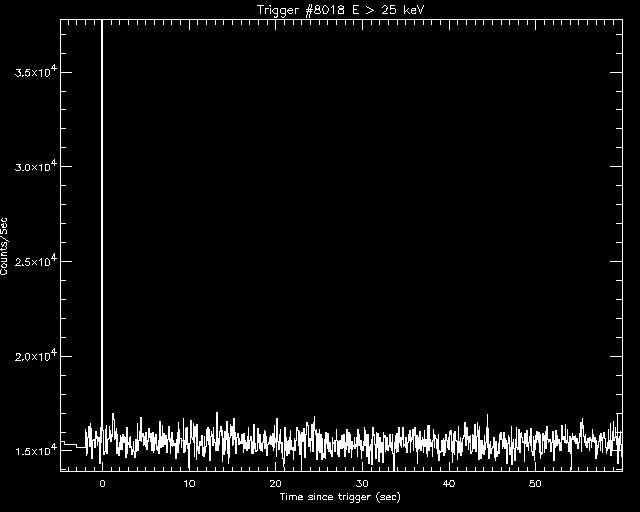Click the y-axis tick label 2.0×10⁴
The height and width of the screenshot is (512, 640).
35,356
